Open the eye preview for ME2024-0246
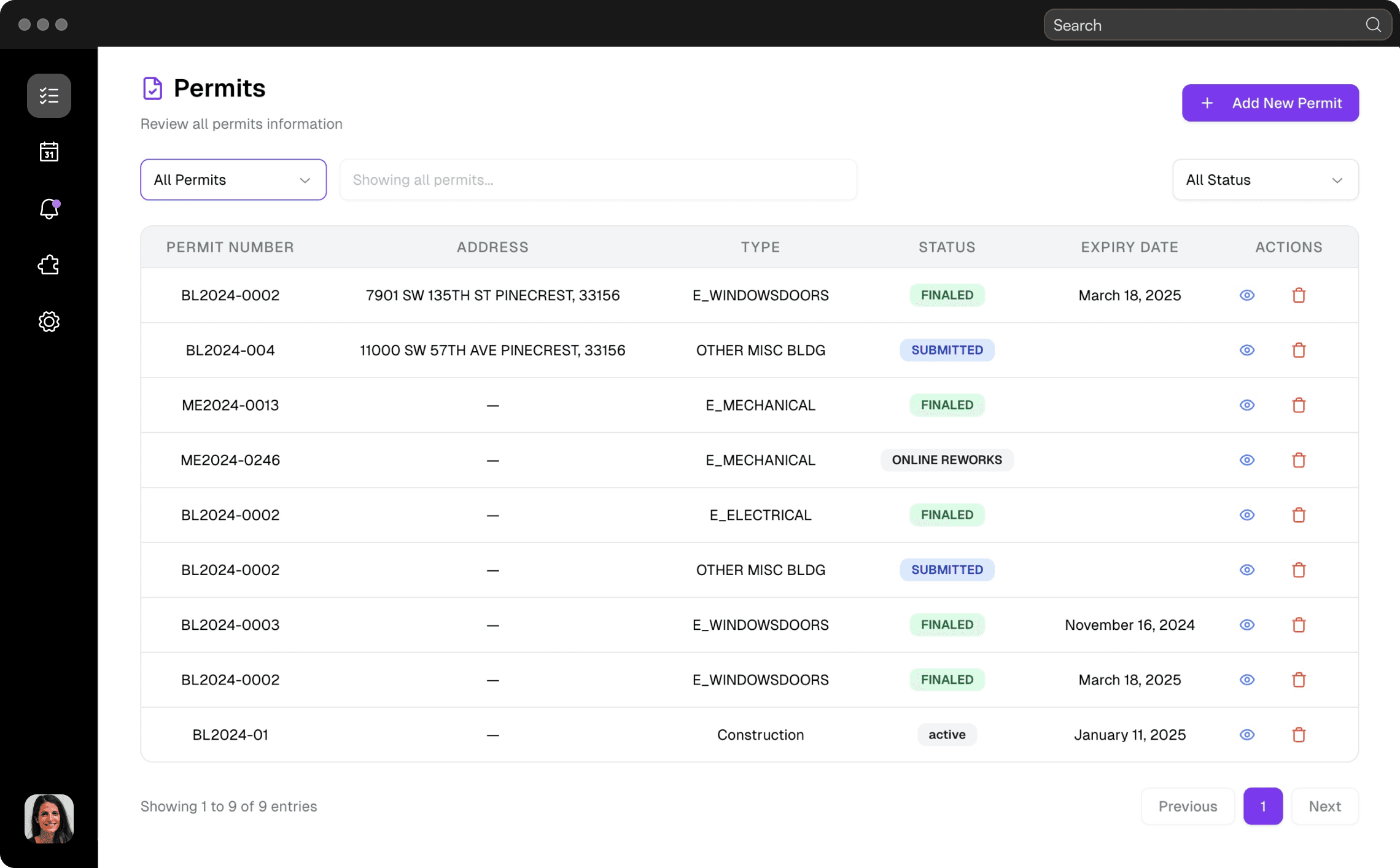Screen dimensions: 1400x868 pos(1246,460)
